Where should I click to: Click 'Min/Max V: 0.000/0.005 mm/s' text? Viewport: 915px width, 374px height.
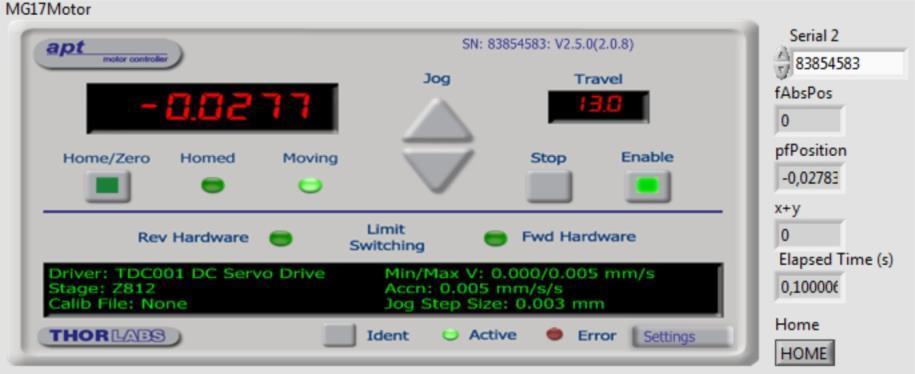(520, 274)
